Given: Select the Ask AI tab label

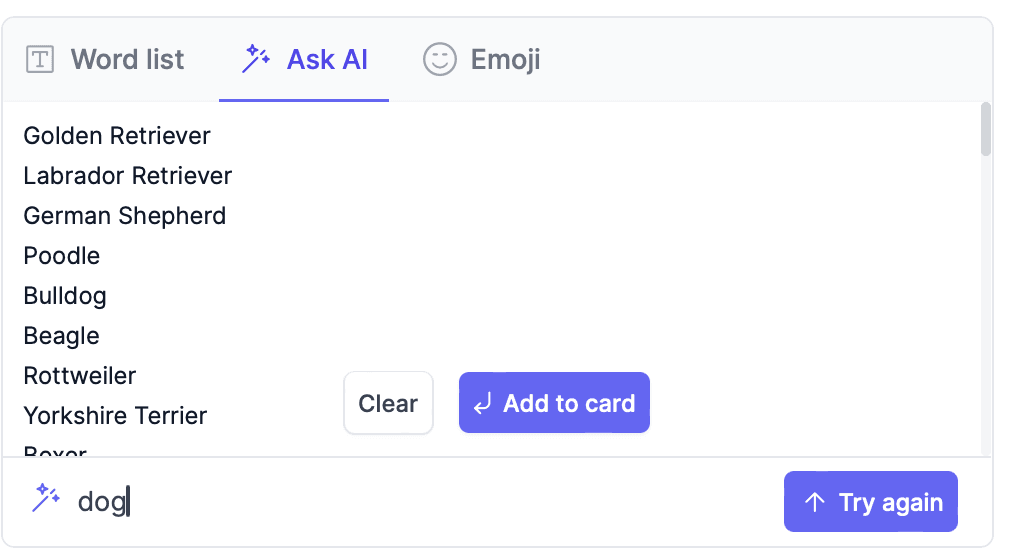Looking at the screenshot, I should coord(327,60).
